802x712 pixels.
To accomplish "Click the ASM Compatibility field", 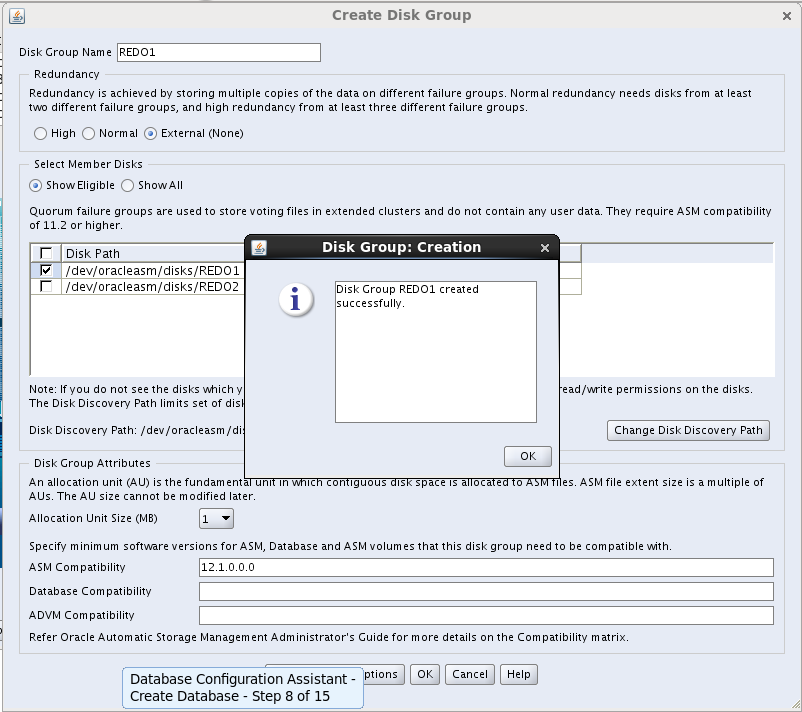I will [486, 567].
